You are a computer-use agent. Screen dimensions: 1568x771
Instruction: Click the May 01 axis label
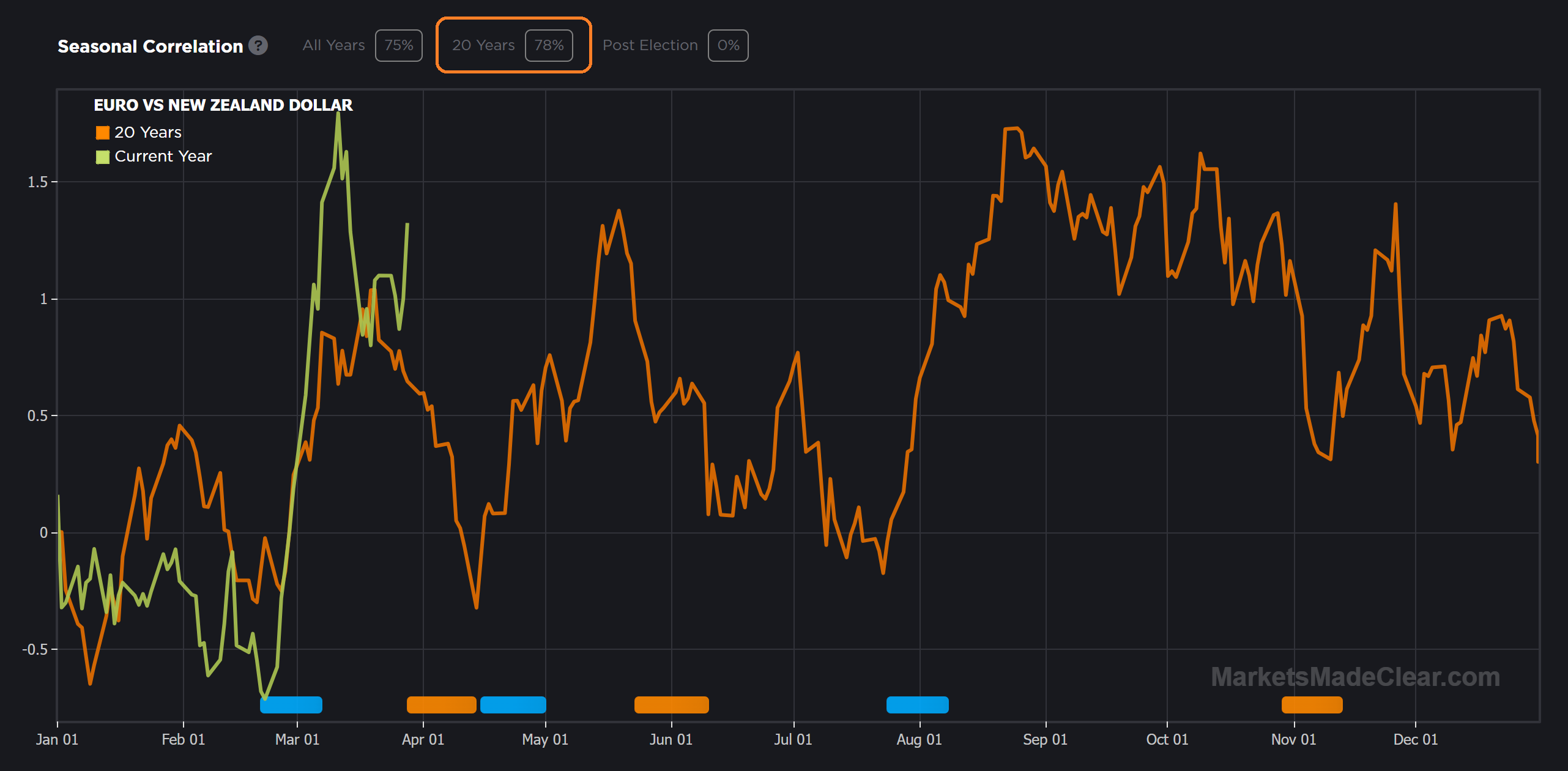coord(545,739)
